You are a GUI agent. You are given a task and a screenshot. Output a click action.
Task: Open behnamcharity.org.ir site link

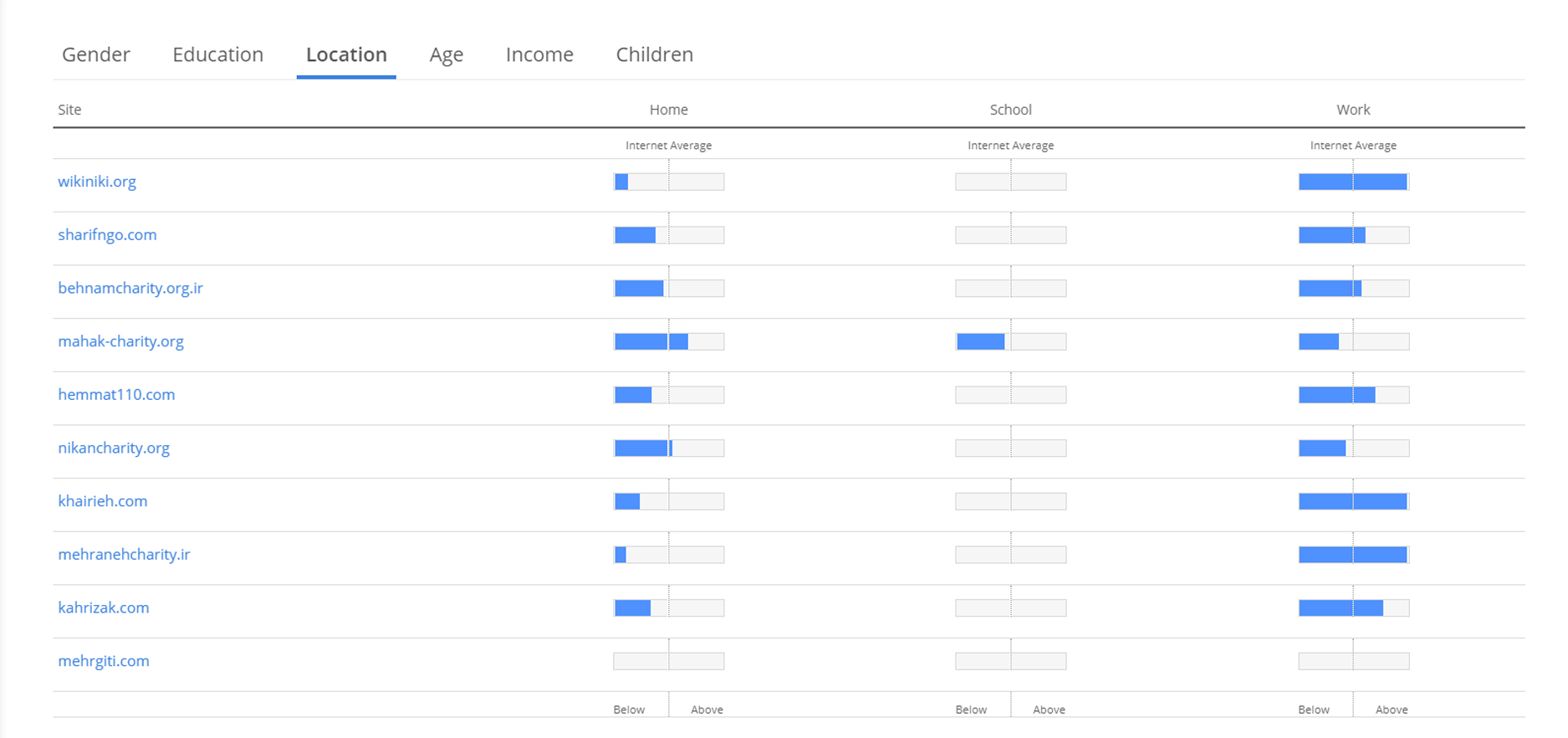130,288
